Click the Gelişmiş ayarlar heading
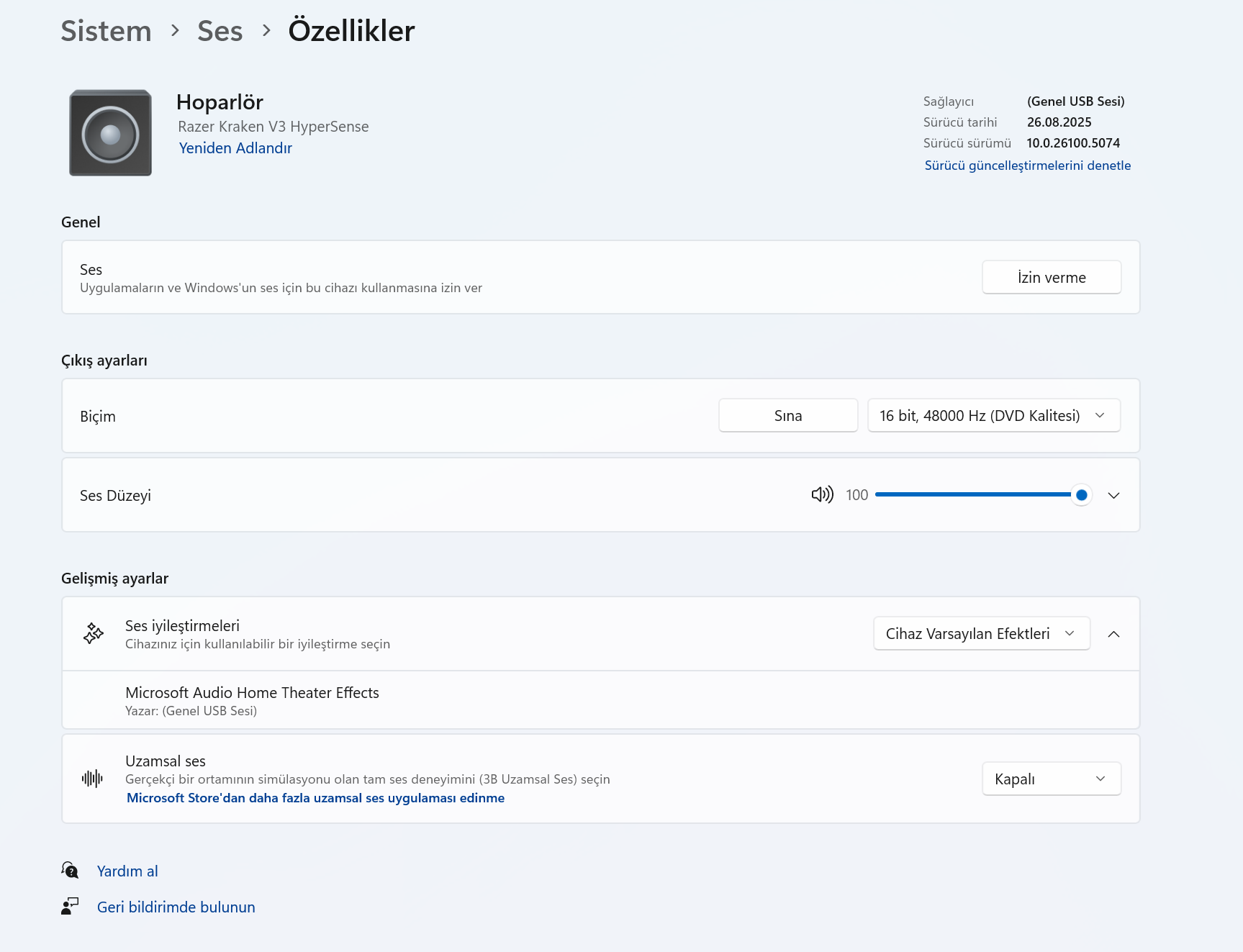Image resolution: width=1243 pixels, height=952 pixels. (x=114, y=579)
